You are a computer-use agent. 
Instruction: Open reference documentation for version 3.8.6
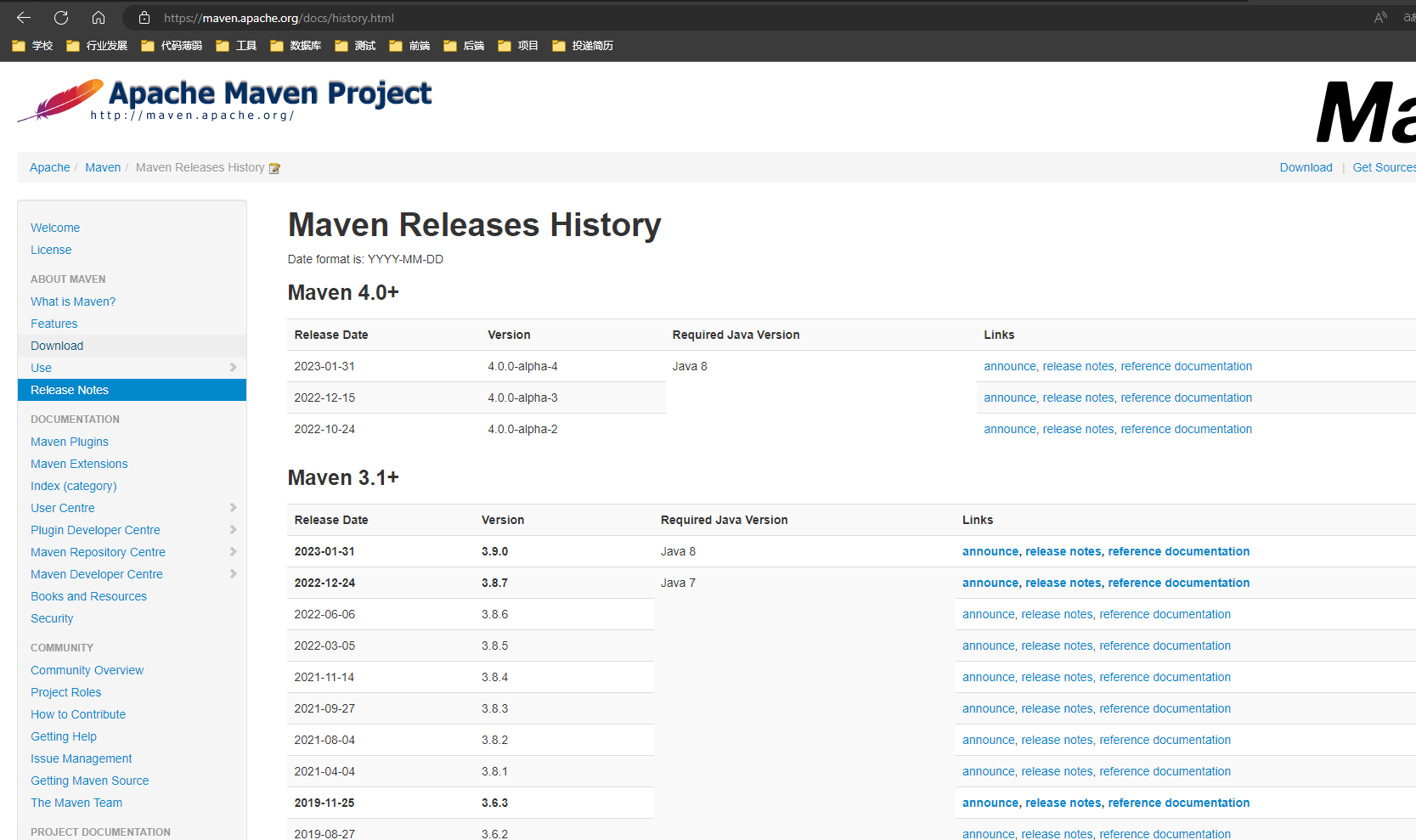click(1165, 614)
